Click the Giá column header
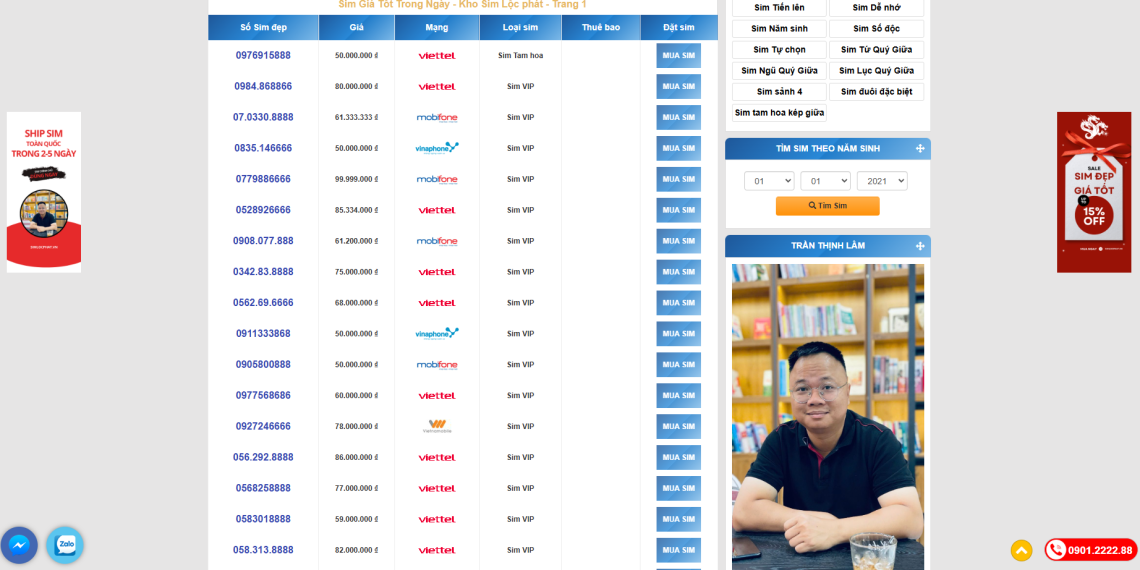This screenshot has width=1140, height=570. tap(356, 28)
